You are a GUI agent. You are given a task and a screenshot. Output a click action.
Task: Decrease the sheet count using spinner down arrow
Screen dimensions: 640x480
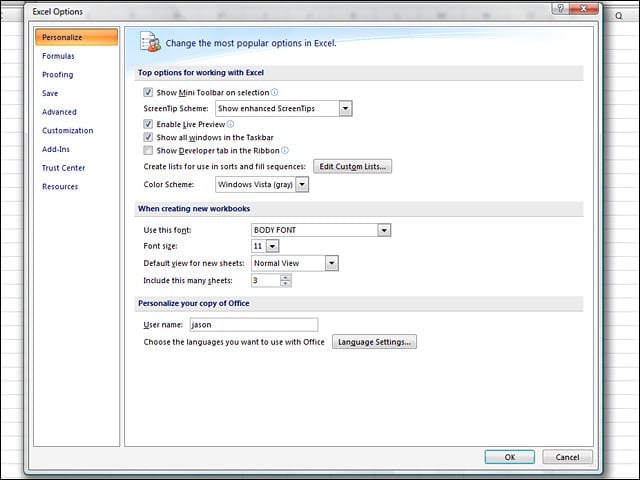point(286,283)
